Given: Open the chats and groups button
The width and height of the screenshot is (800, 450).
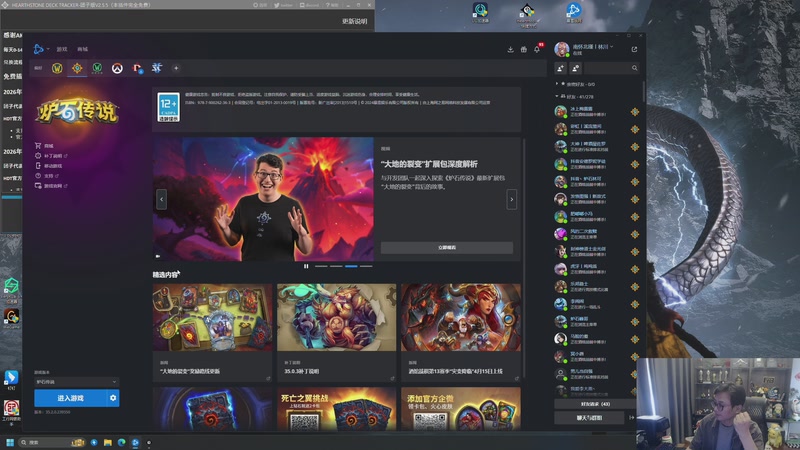Looking at the screenshot, I should coord(589,417).
